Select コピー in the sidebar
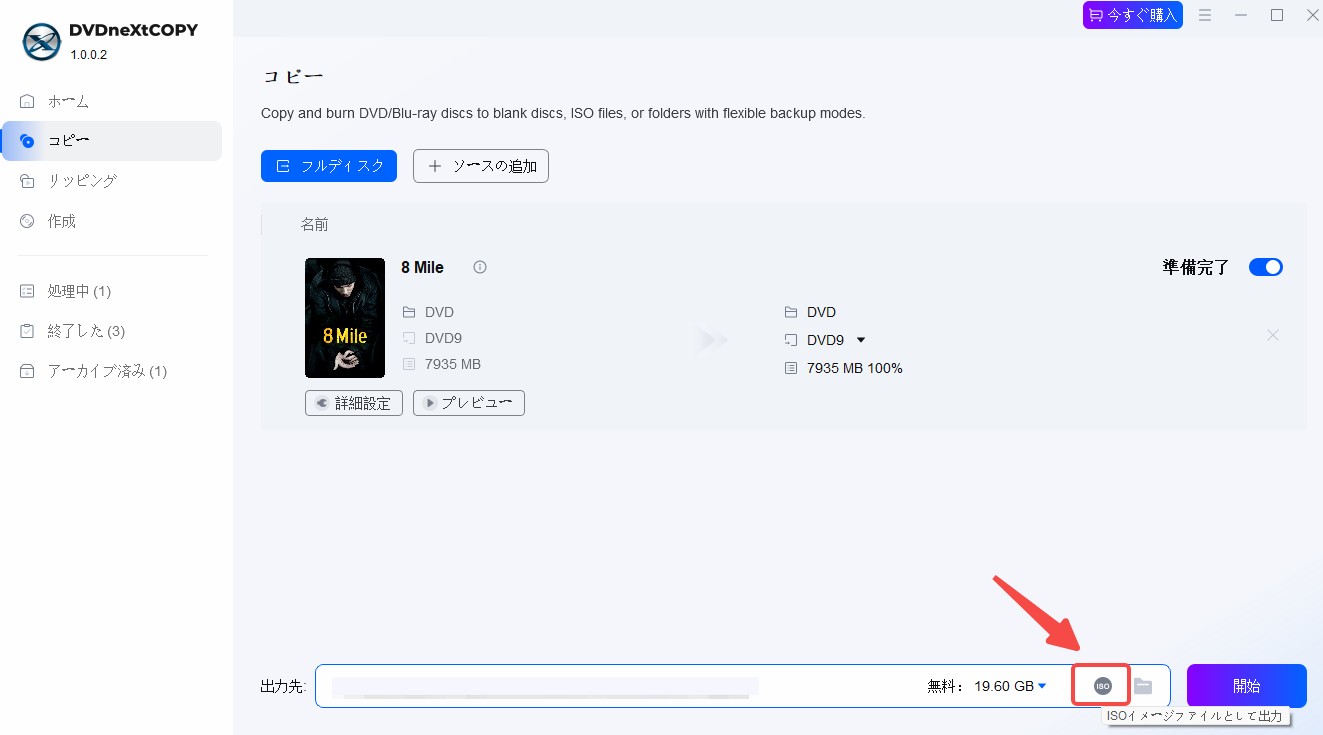This screenshot has height=735, width=1323. coord(112,141)
